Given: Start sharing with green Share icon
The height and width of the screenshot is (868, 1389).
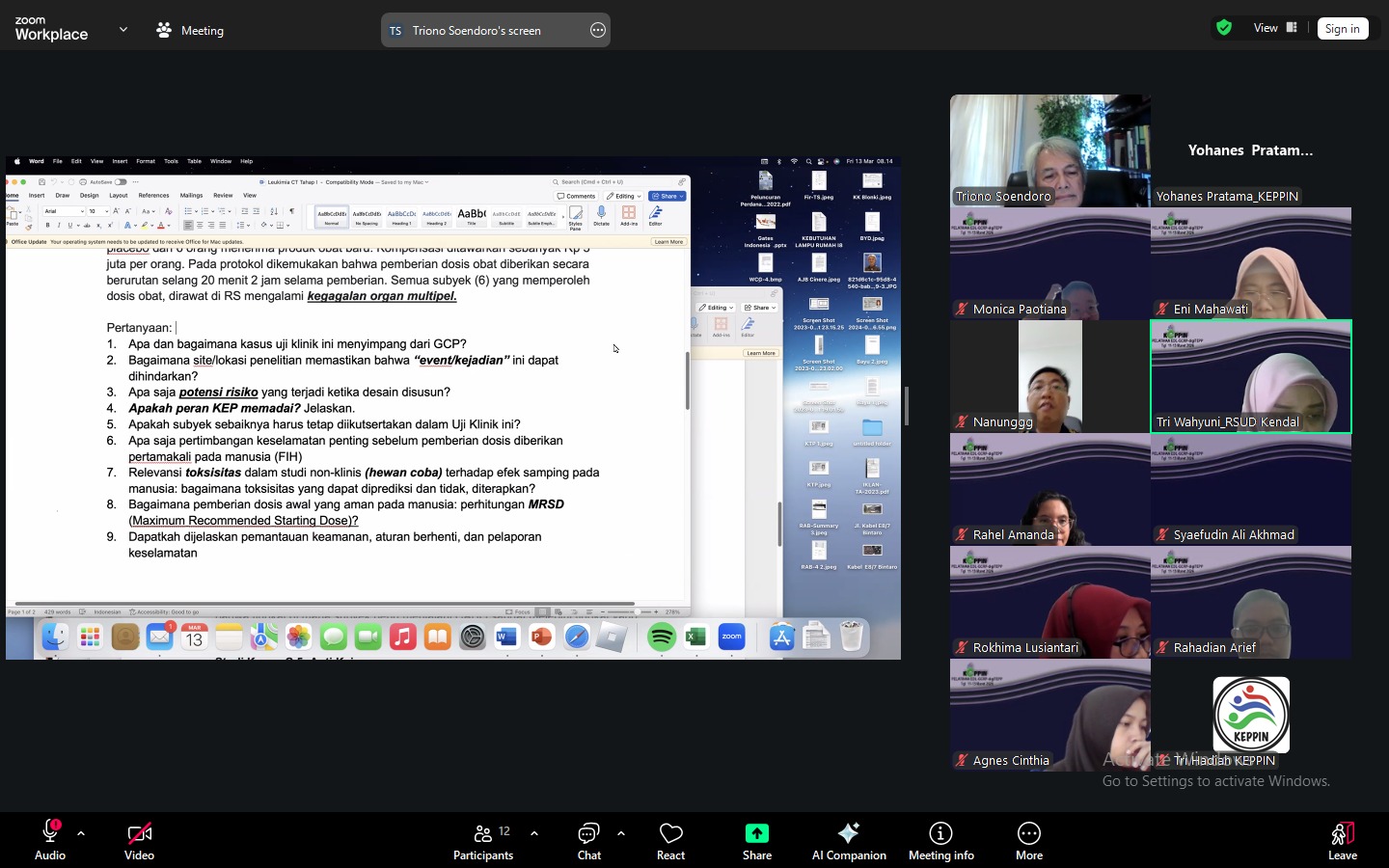Looking at the screenshot, I should [756, 841].
